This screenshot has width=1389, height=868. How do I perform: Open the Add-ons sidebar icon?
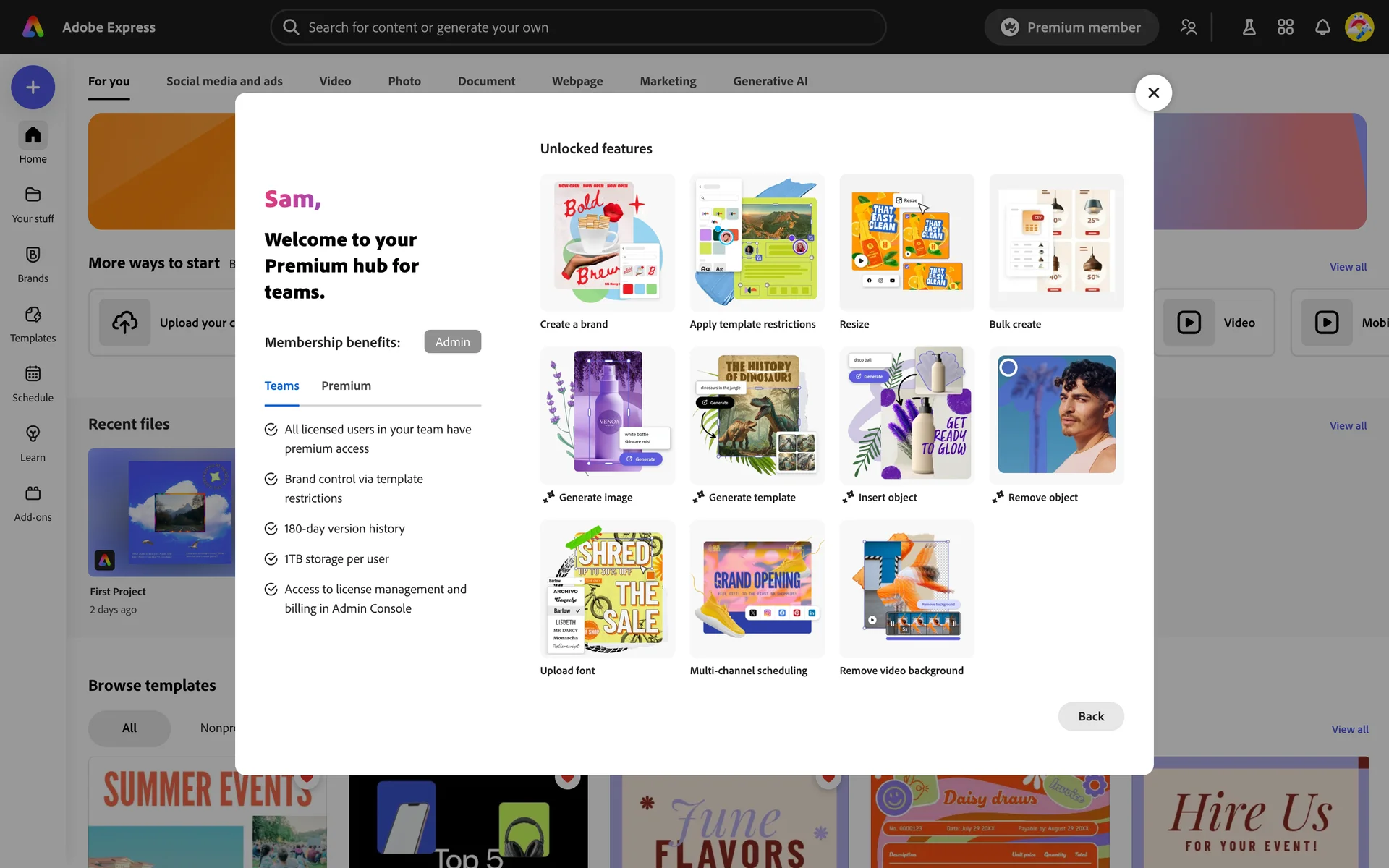(x=33, y=494)
